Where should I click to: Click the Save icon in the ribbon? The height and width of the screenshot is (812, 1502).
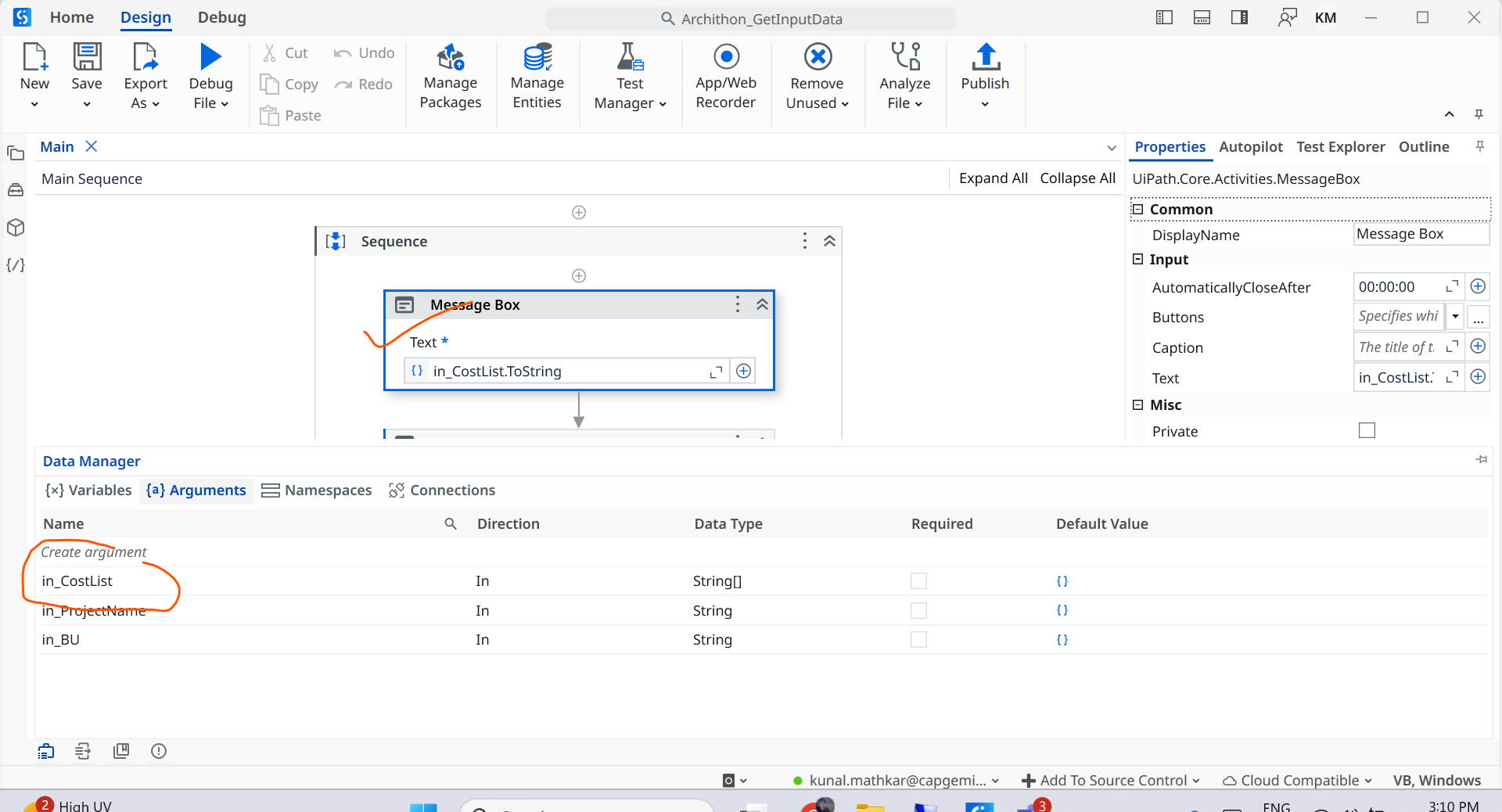click(x=87, y=58)
